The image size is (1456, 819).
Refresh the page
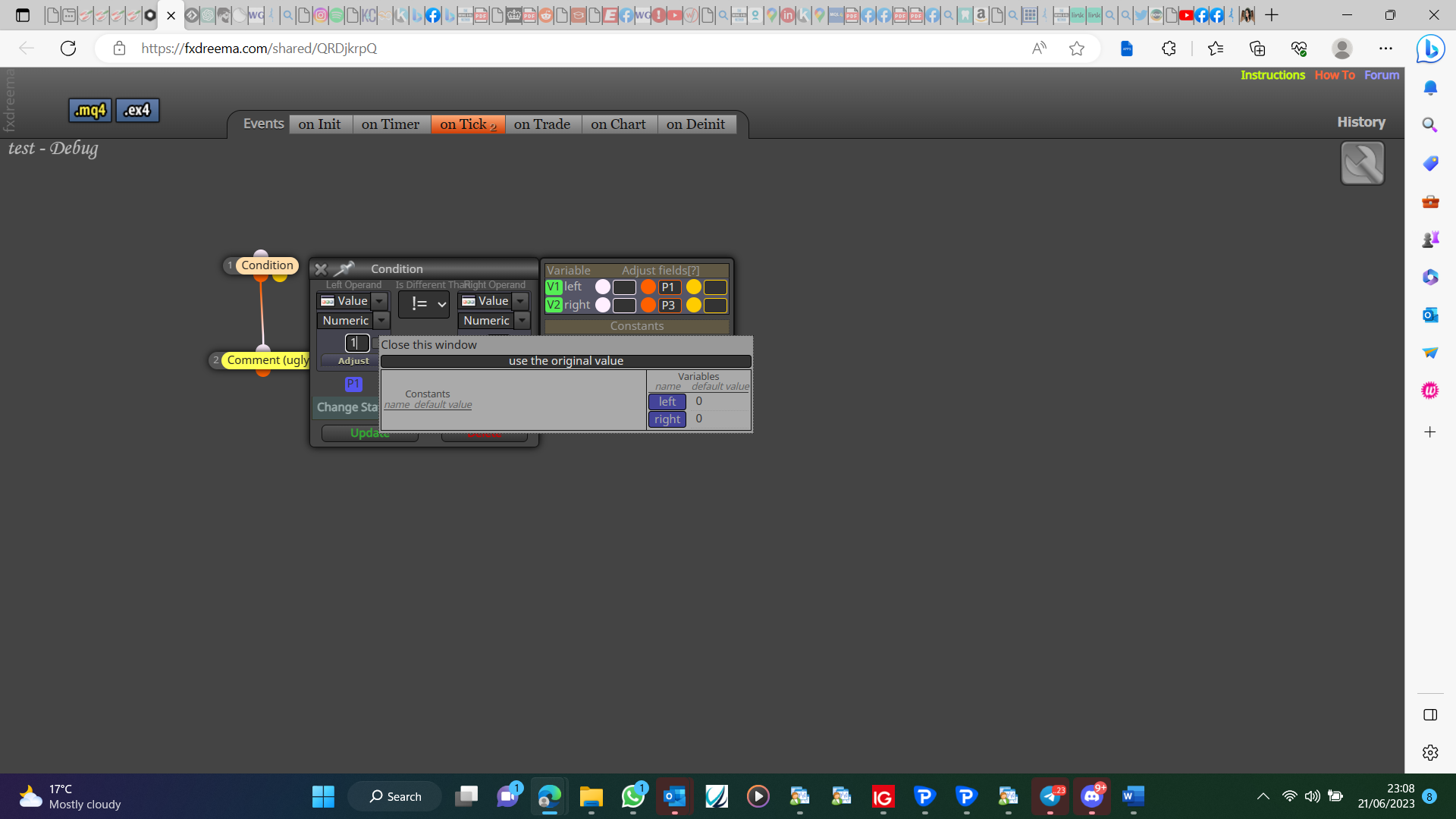pos(68,49)
